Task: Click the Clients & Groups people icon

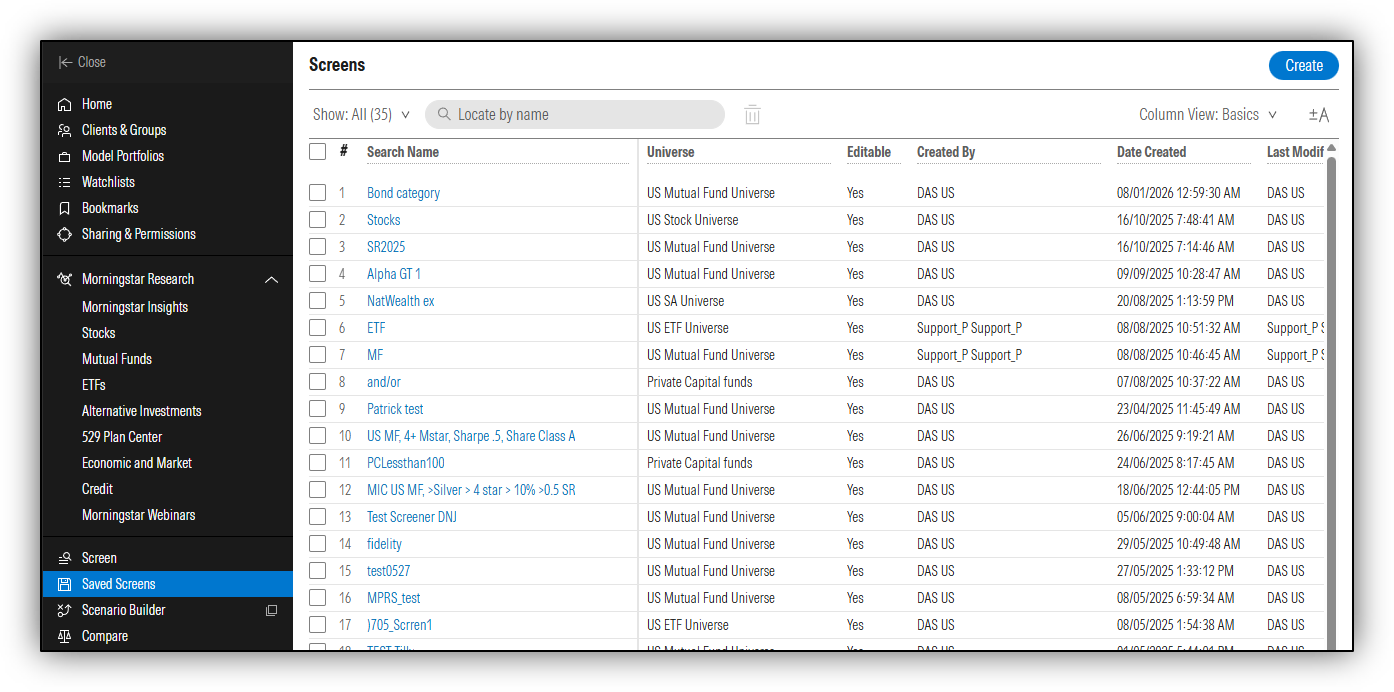Action: pyautogui.click(x=65, y=130)
